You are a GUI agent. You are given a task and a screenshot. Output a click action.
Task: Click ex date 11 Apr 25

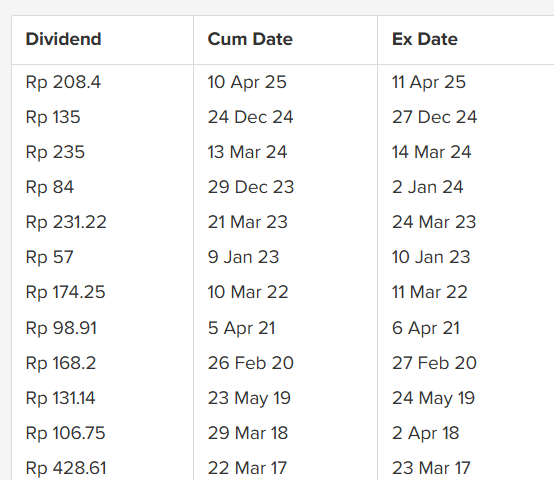(429, 82)
